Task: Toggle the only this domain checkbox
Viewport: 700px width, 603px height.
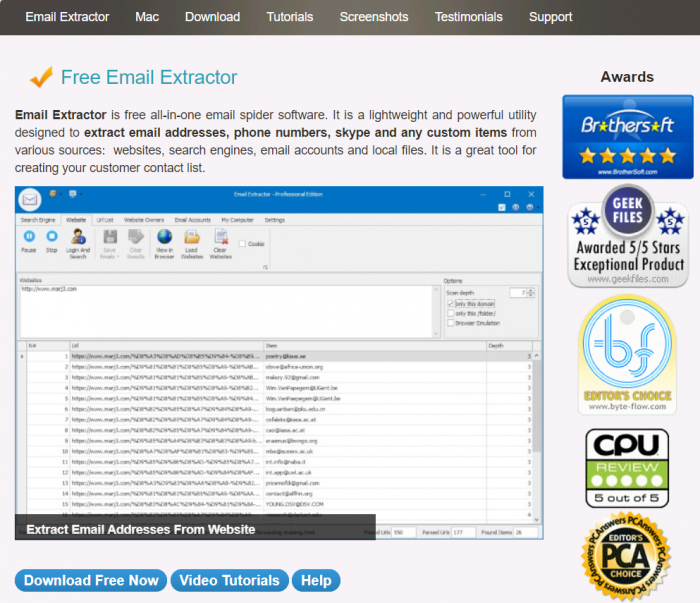Action: (450, 304)
